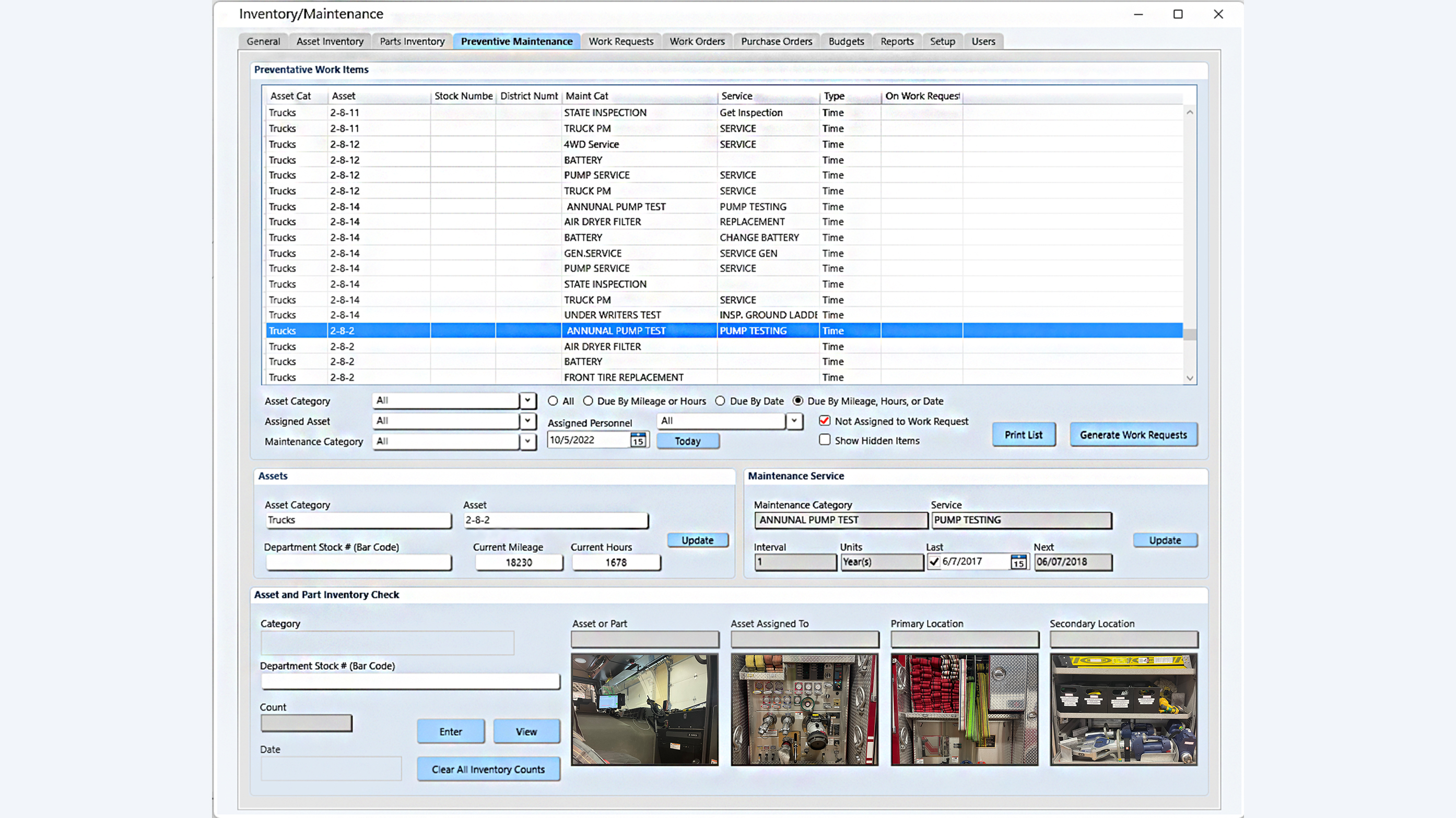The width and height of the screenshot is (1456, 818).
Task: Click the Generate Work Requests button
Action: coord(1133,434)
